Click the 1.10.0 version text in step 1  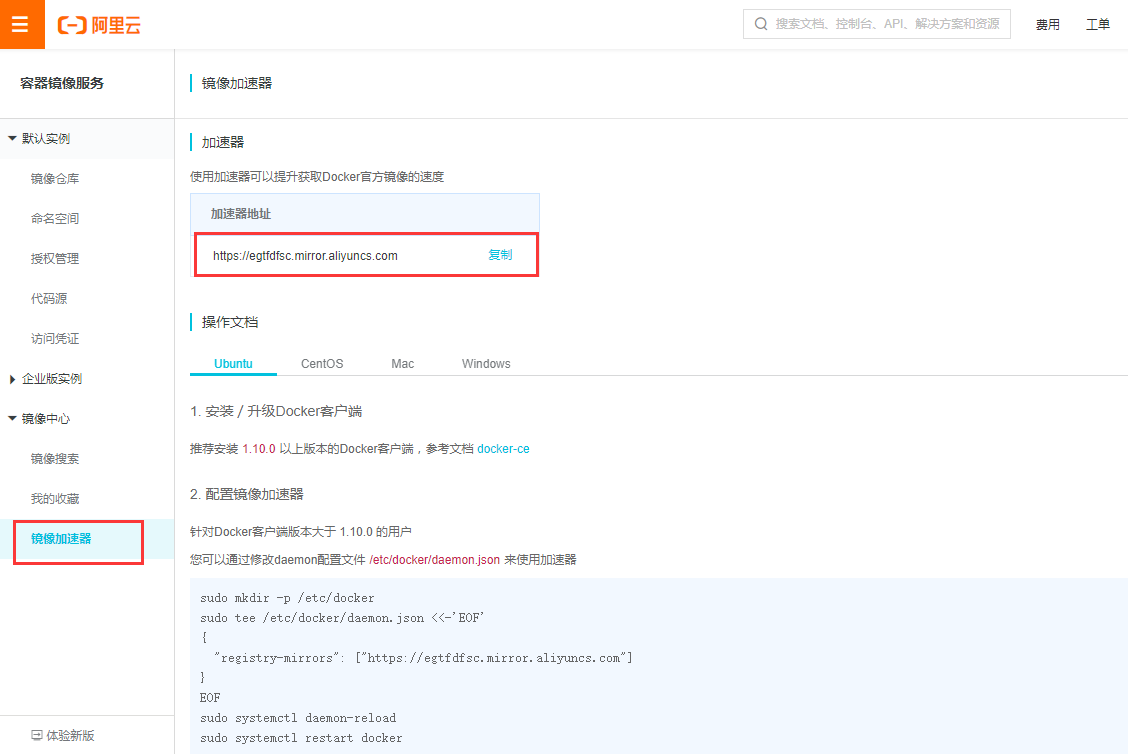pos(259,448)
